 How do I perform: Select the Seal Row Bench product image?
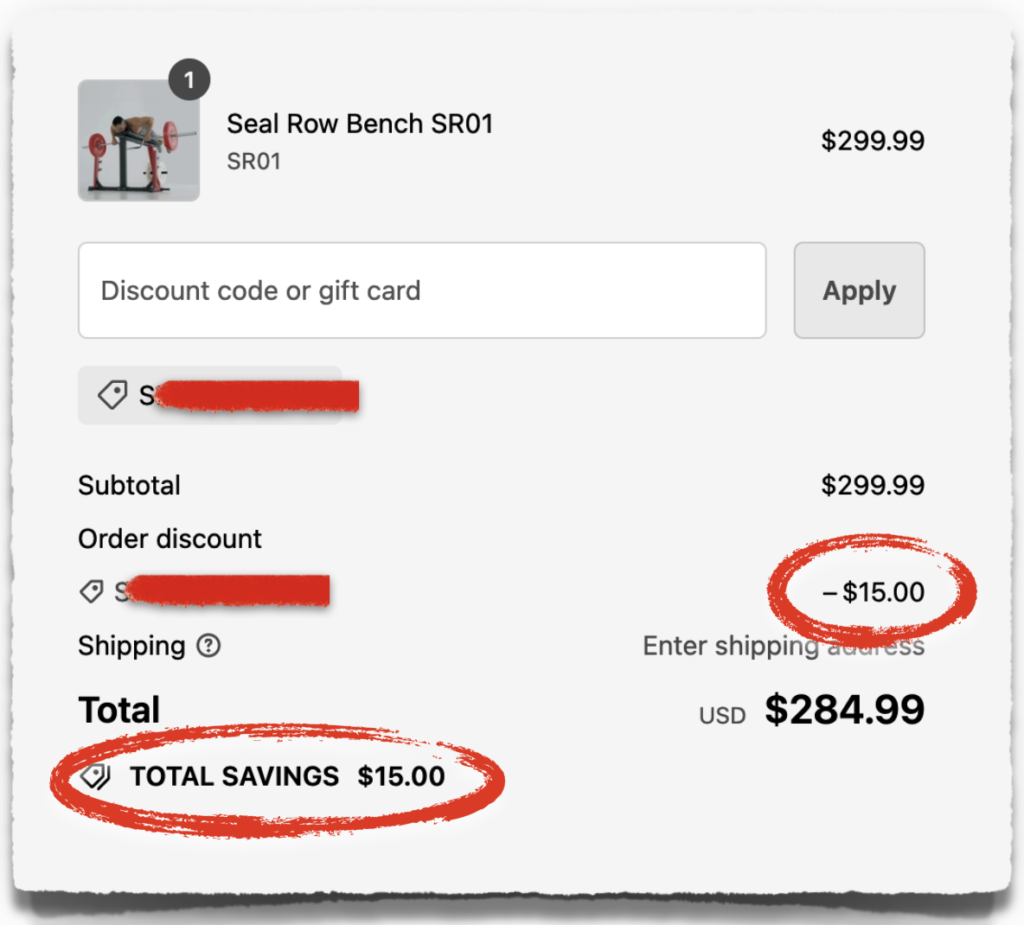pos(138,141)
